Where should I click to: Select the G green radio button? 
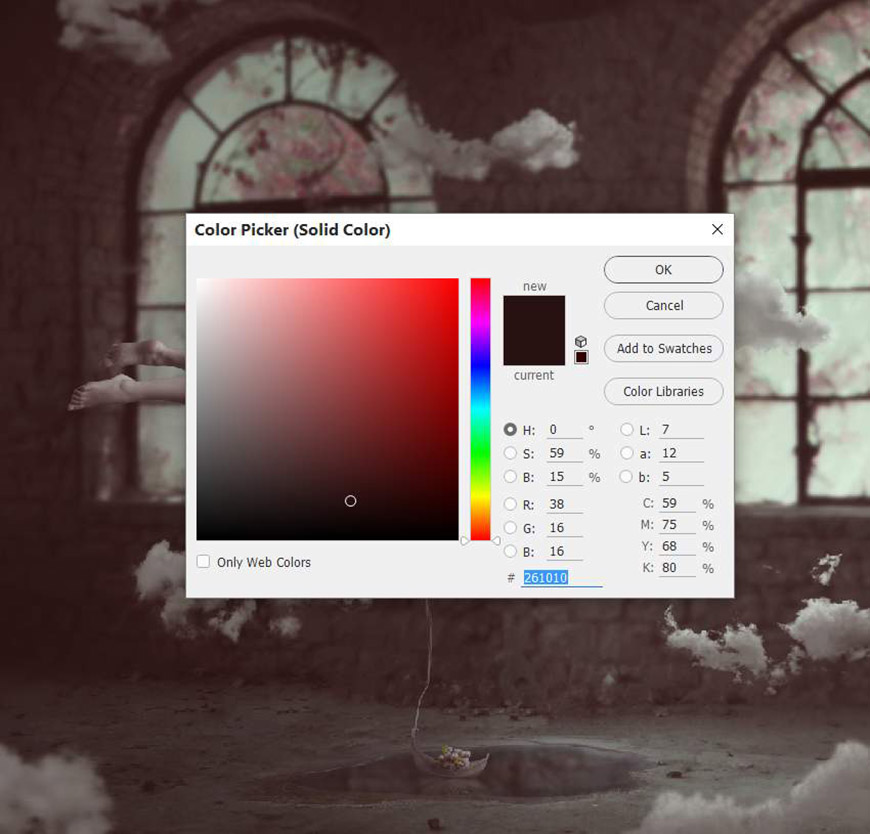click(x=510, y=528)
